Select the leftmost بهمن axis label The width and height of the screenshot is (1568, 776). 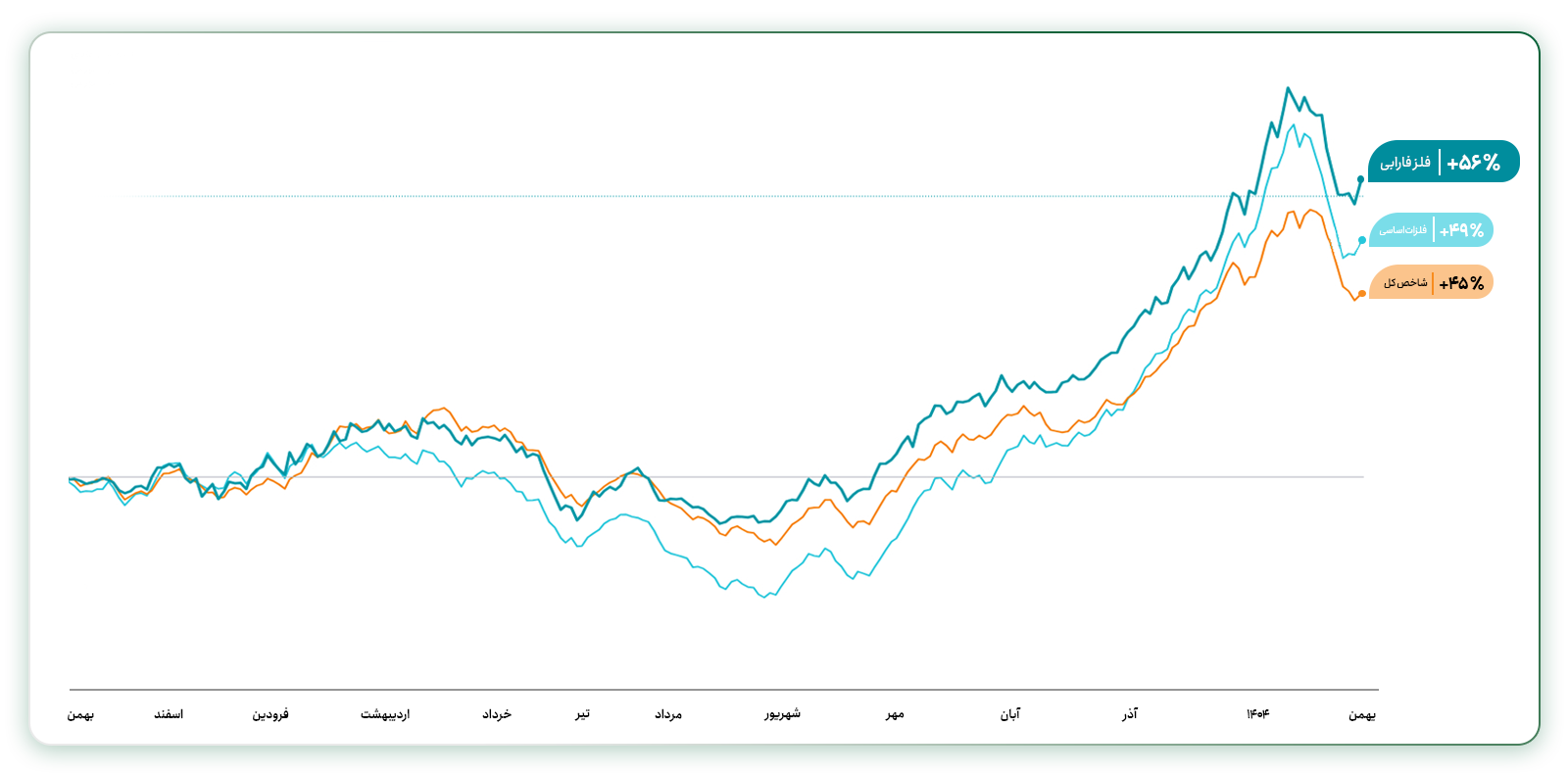coord(80,714)
